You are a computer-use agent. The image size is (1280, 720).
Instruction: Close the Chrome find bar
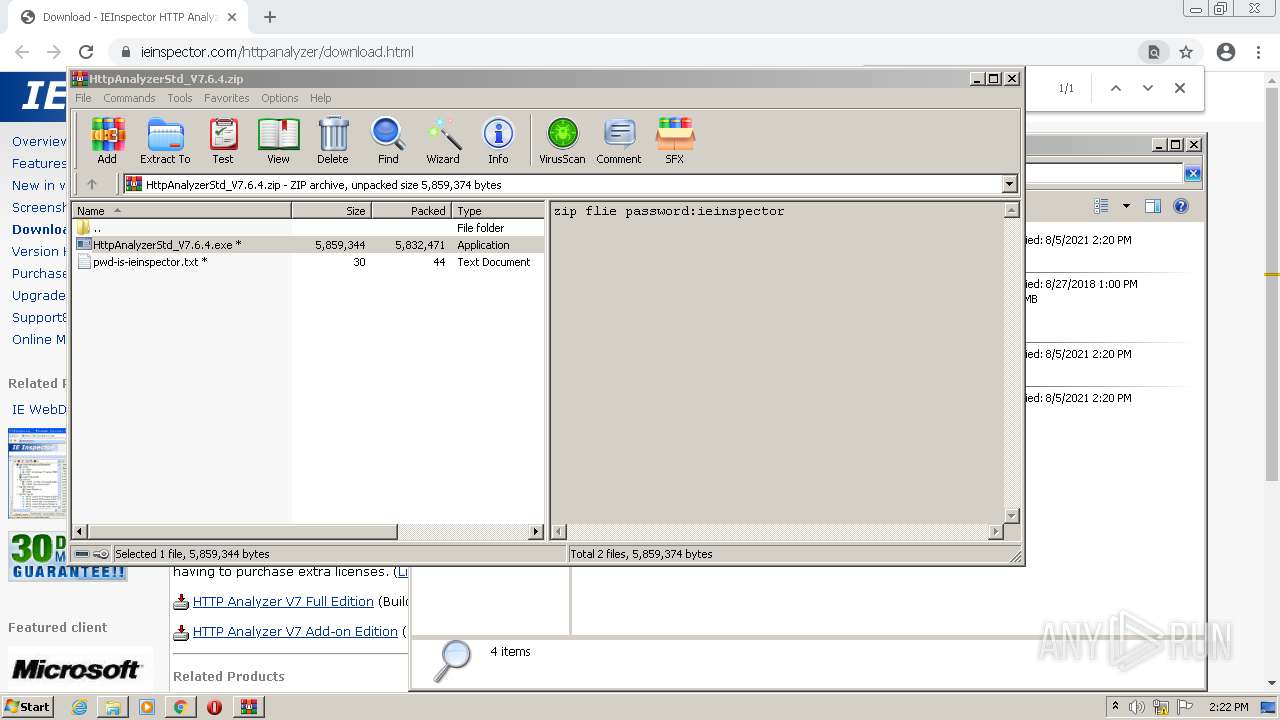tap(1180, 88)
